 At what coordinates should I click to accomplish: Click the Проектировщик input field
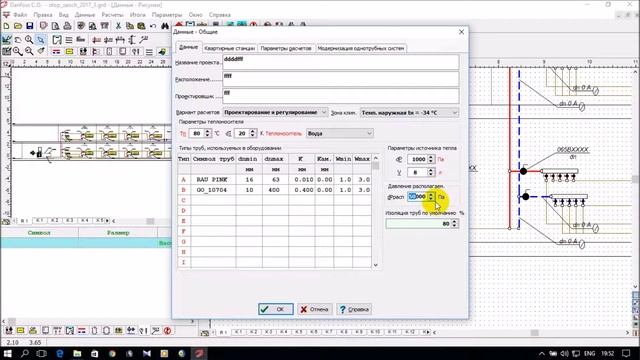[340, 96]
